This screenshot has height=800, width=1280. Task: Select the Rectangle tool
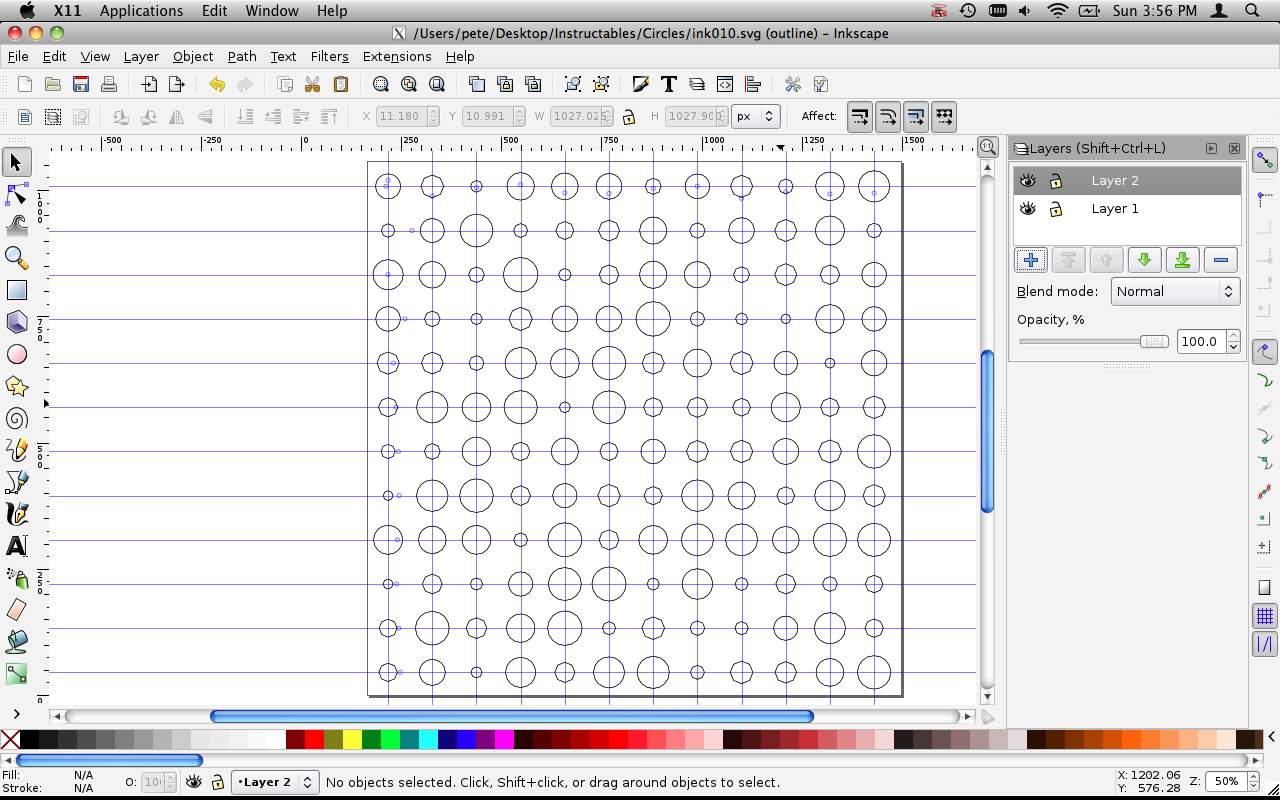coord(16,290)
